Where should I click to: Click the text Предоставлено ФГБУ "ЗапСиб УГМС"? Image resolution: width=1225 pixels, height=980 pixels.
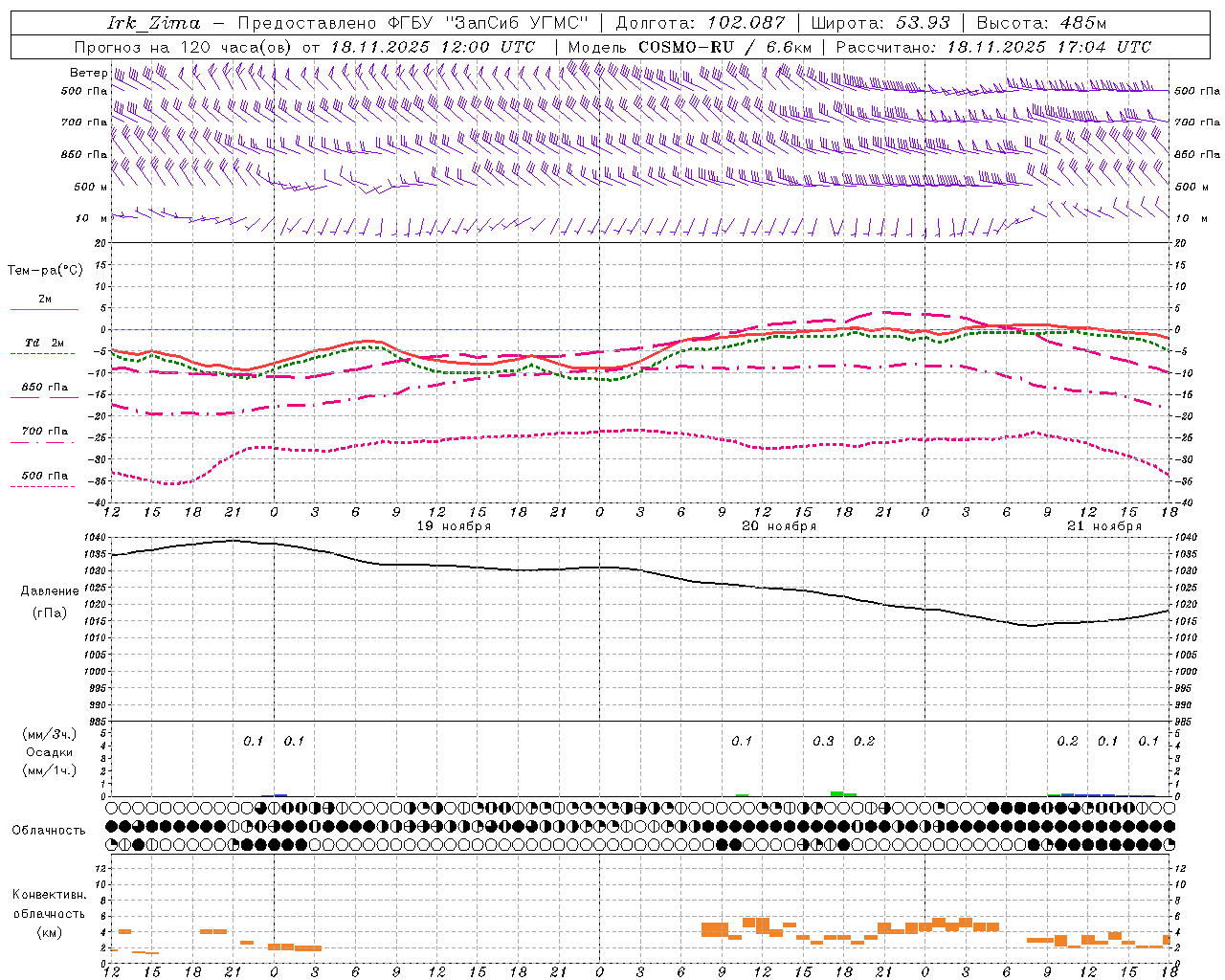(412, 23)
